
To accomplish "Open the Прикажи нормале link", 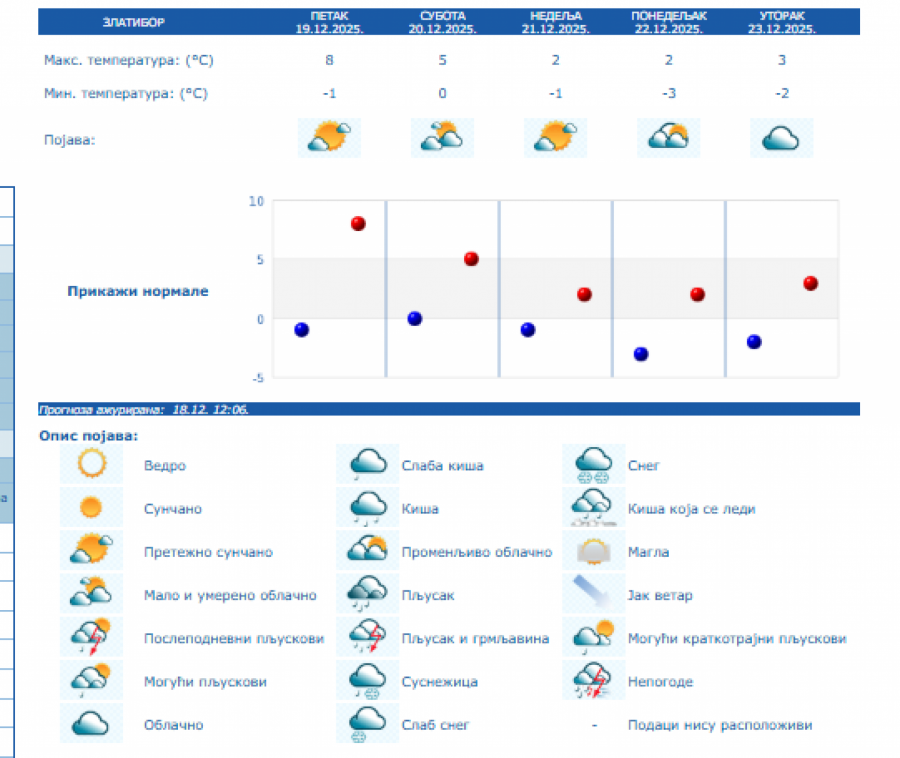I will (138, 292).
